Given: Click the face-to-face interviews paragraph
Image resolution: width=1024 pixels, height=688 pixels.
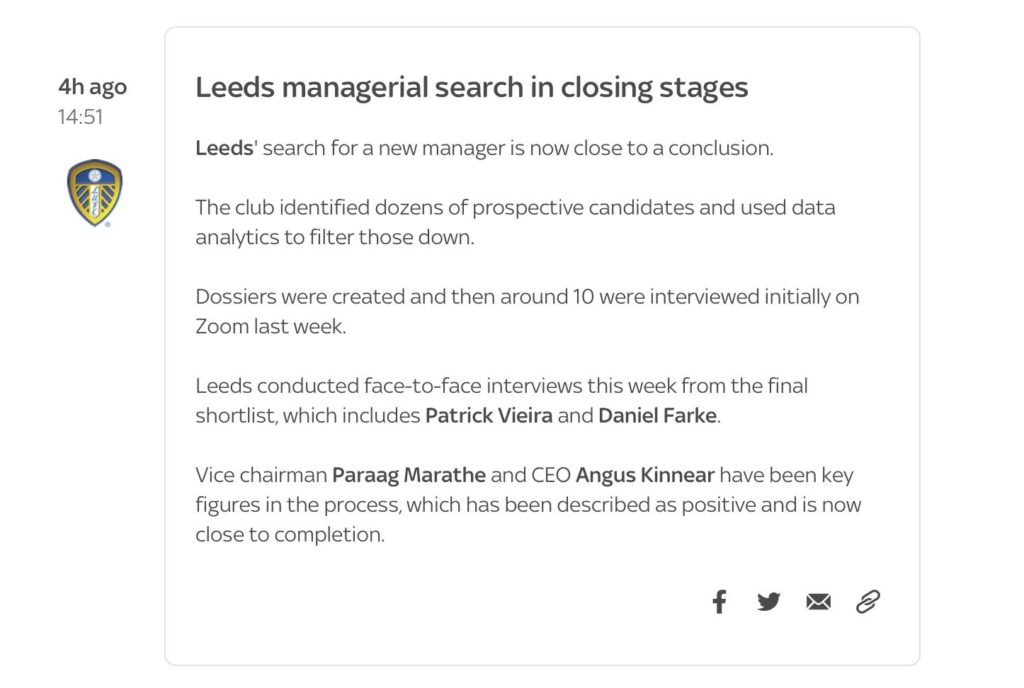Looking at the screenshot, I should pos(502,401).
